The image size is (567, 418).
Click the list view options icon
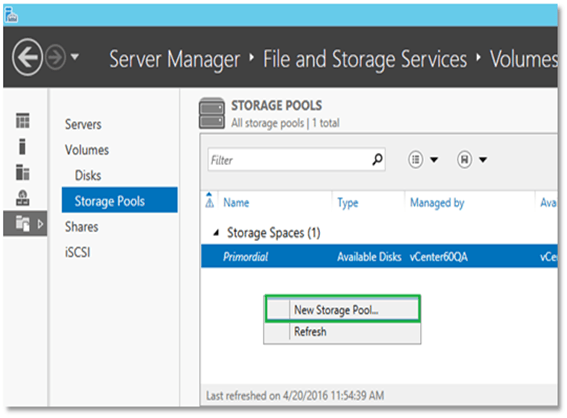415,159
